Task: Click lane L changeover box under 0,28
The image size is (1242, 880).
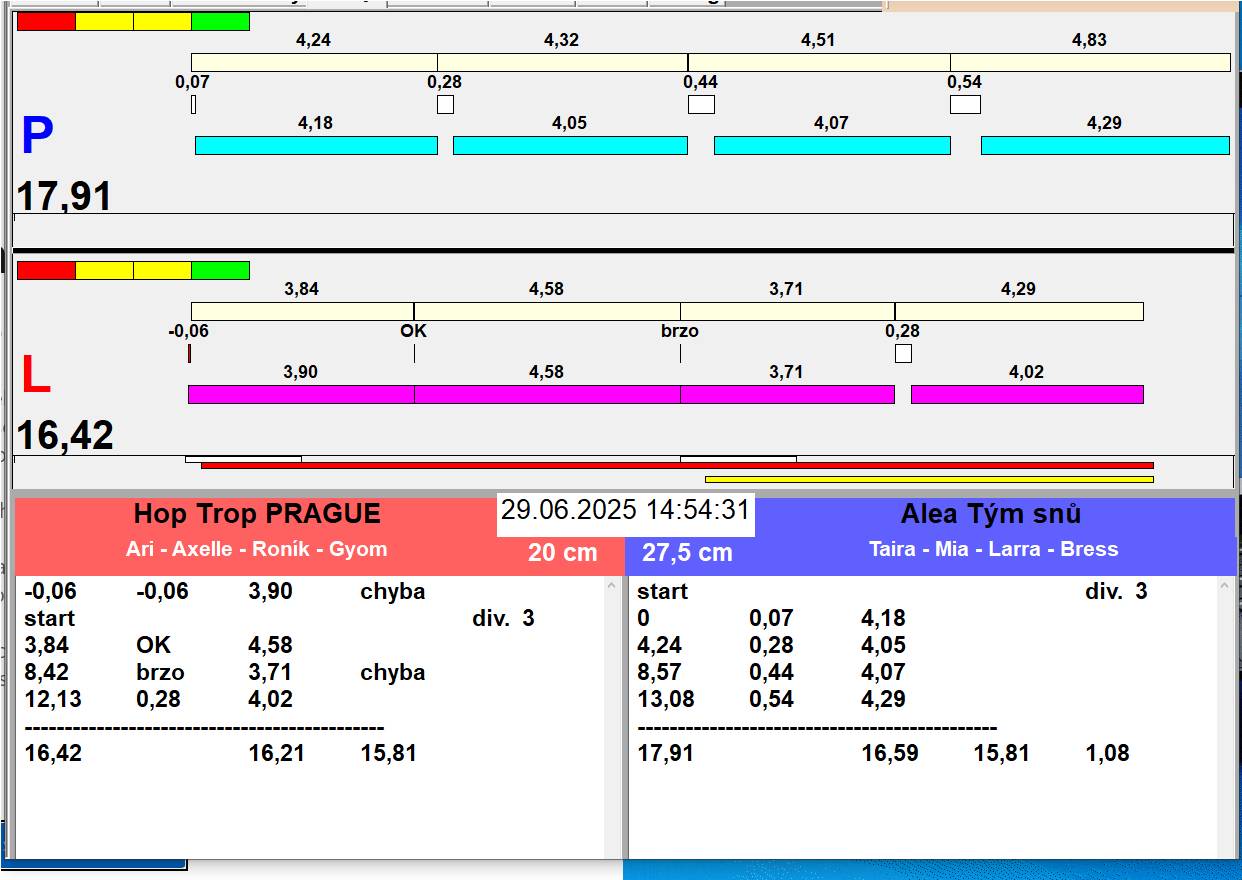Action: 903,353
